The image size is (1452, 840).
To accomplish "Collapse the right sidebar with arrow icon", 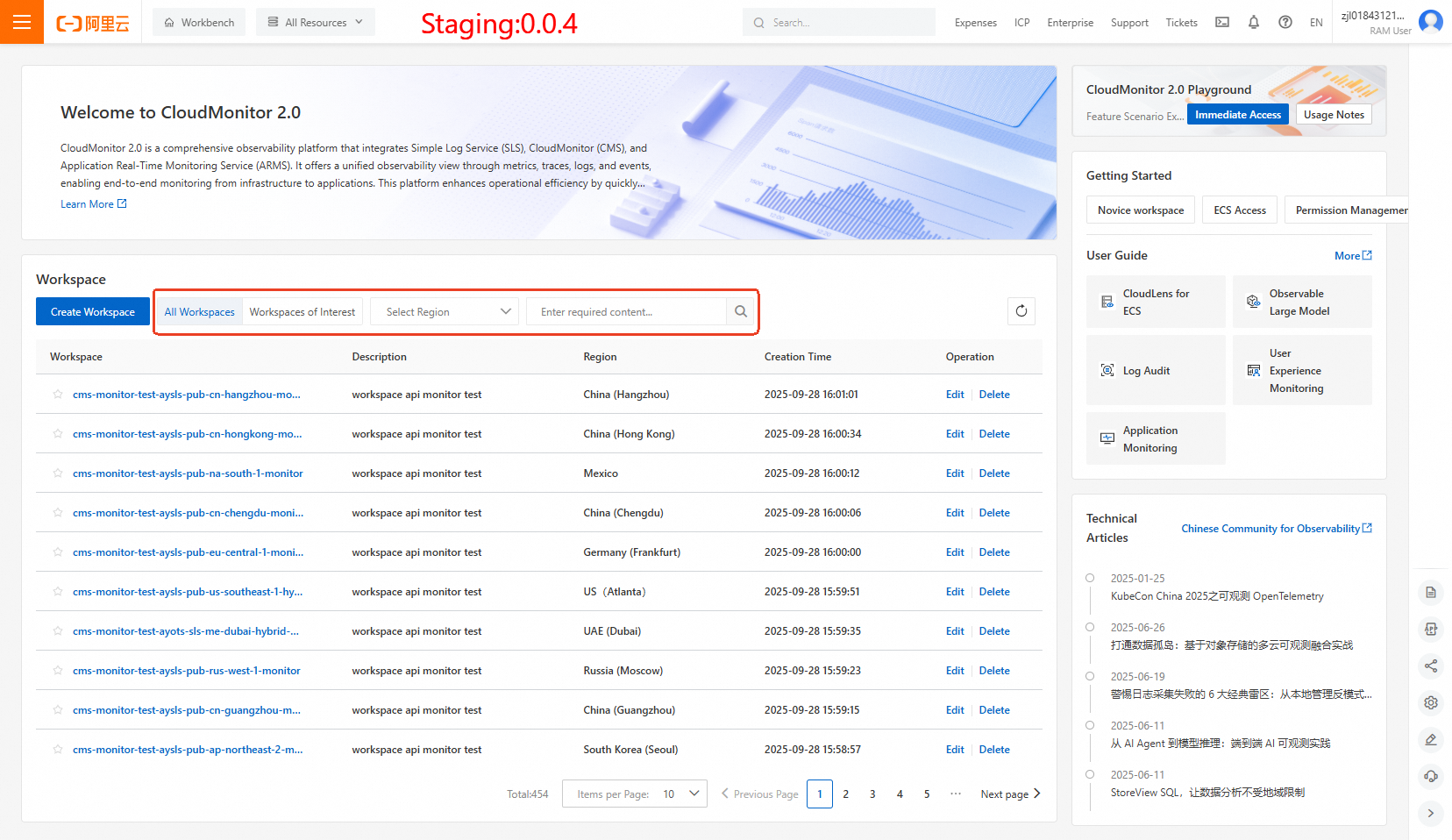I will (x=1431, y=813).
